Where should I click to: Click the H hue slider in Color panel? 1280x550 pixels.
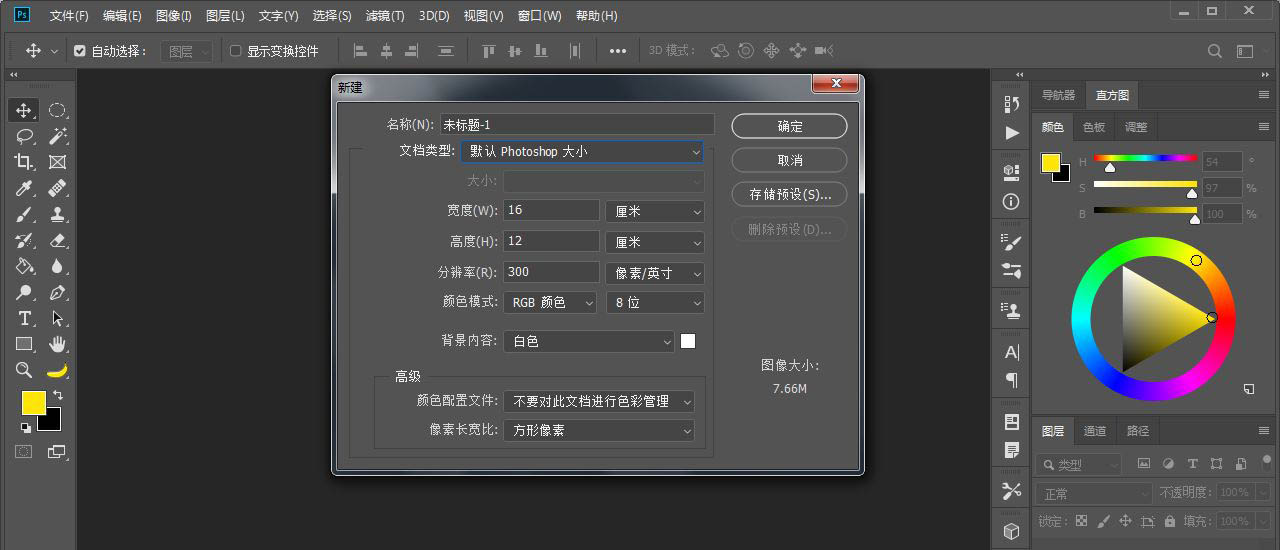(x=1145, y=158)
